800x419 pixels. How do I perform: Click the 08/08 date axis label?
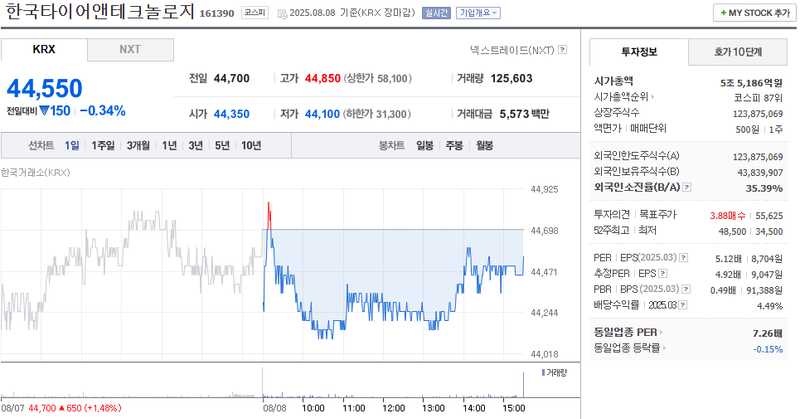(x=274, y=408)
